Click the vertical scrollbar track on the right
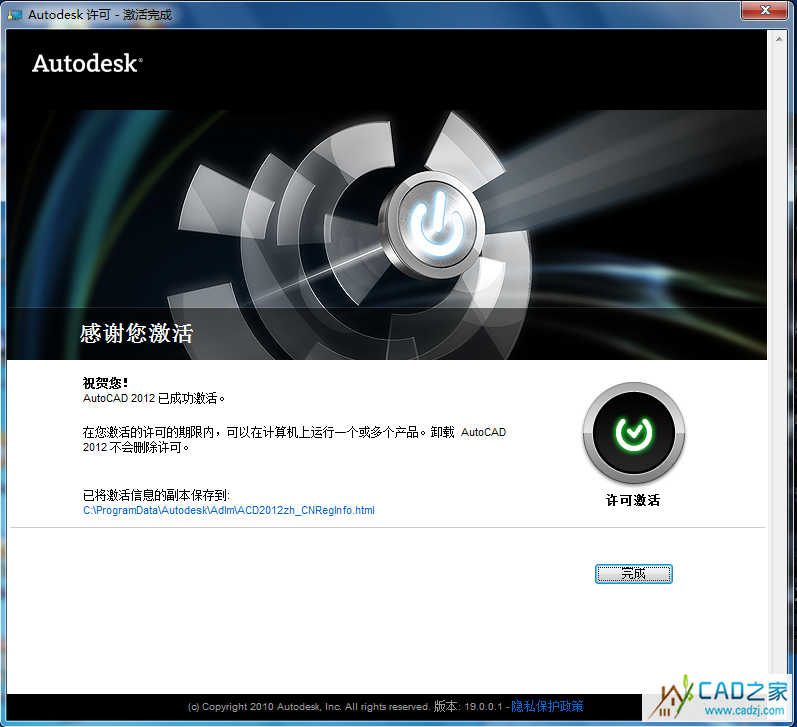Image resolution: width=797 pixels, height=727 pixels. [778, 350]
